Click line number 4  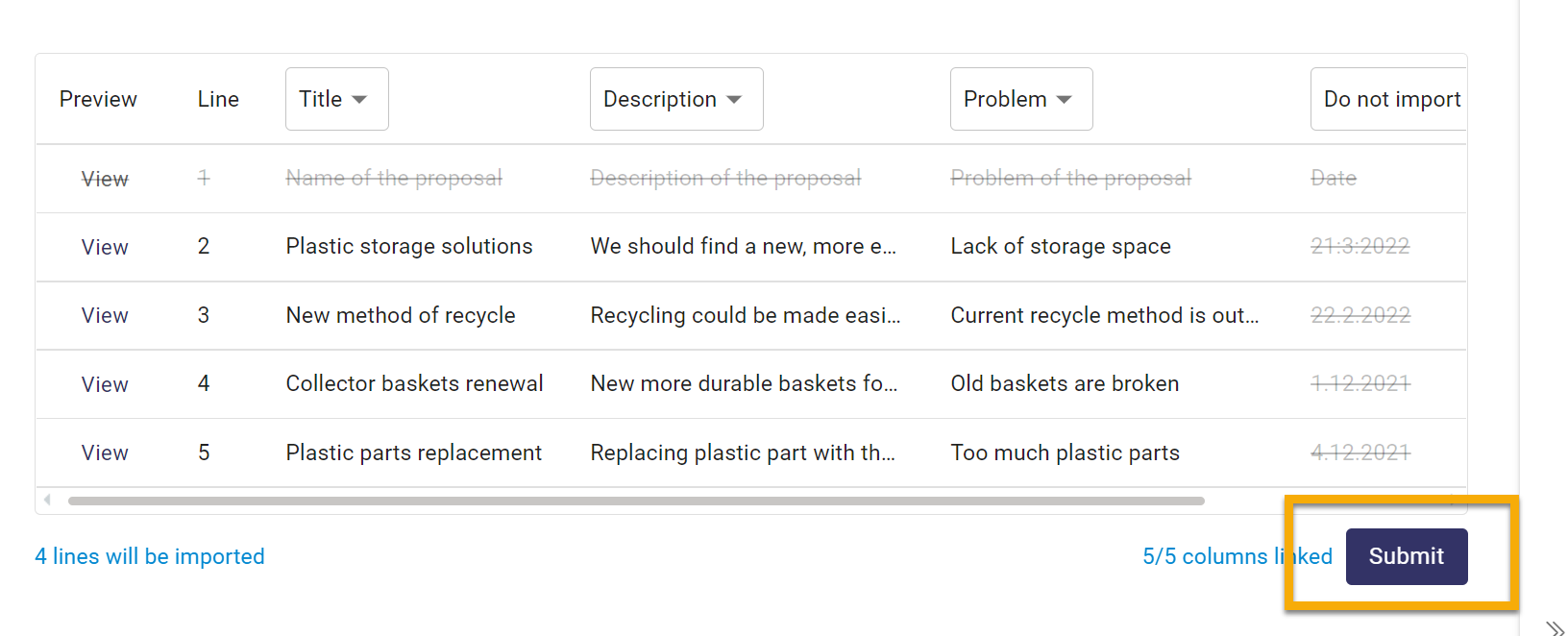coord(204,383)
